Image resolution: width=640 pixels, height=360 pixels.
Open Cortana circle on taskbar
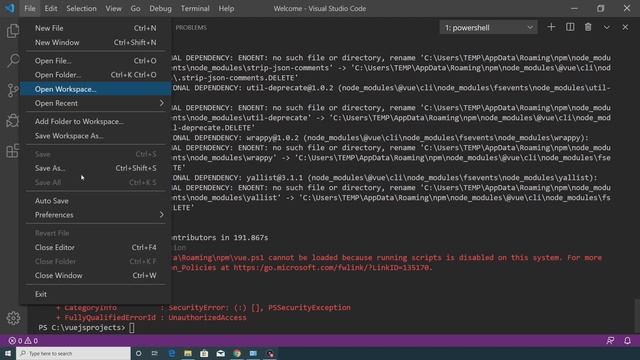tap(138, 353)
